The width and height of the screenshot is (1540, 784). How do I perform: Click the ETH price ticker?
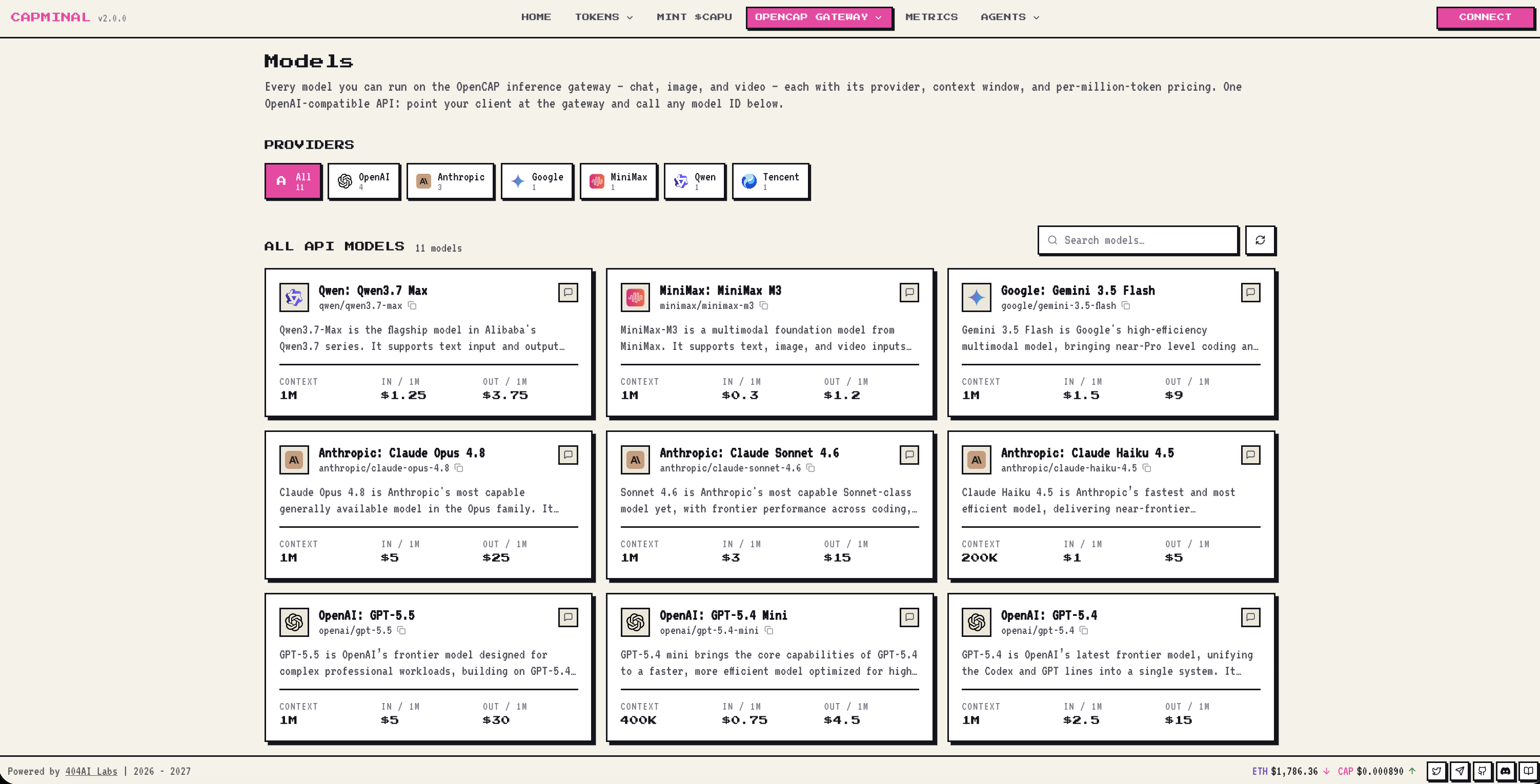1291,771
